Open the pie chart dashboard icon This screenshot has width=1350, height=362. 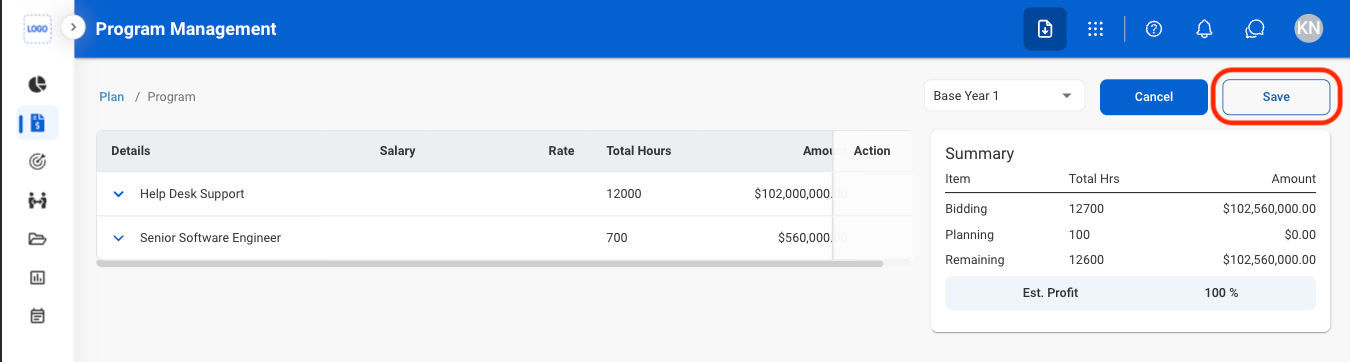pos(37,84)
